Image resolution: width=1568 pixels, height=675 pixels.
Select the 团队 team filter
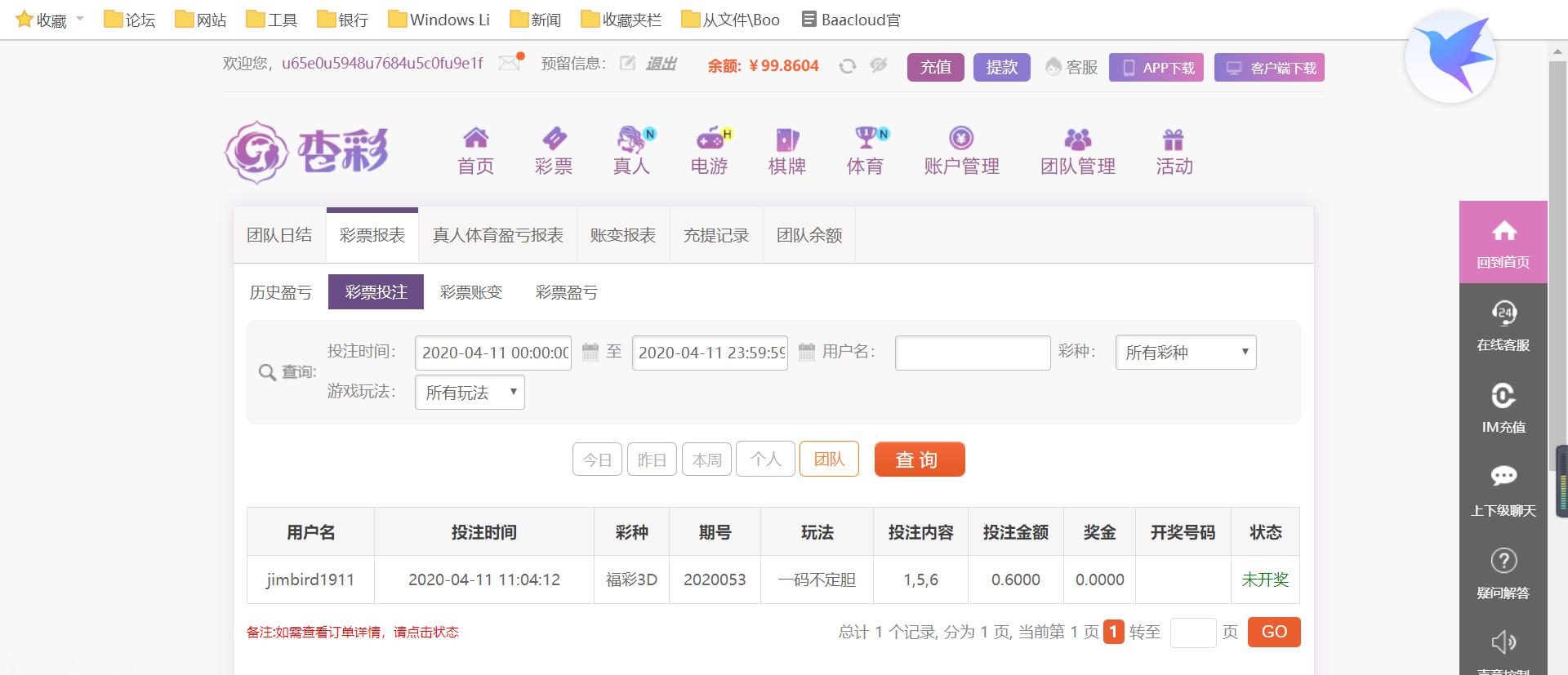829,460
